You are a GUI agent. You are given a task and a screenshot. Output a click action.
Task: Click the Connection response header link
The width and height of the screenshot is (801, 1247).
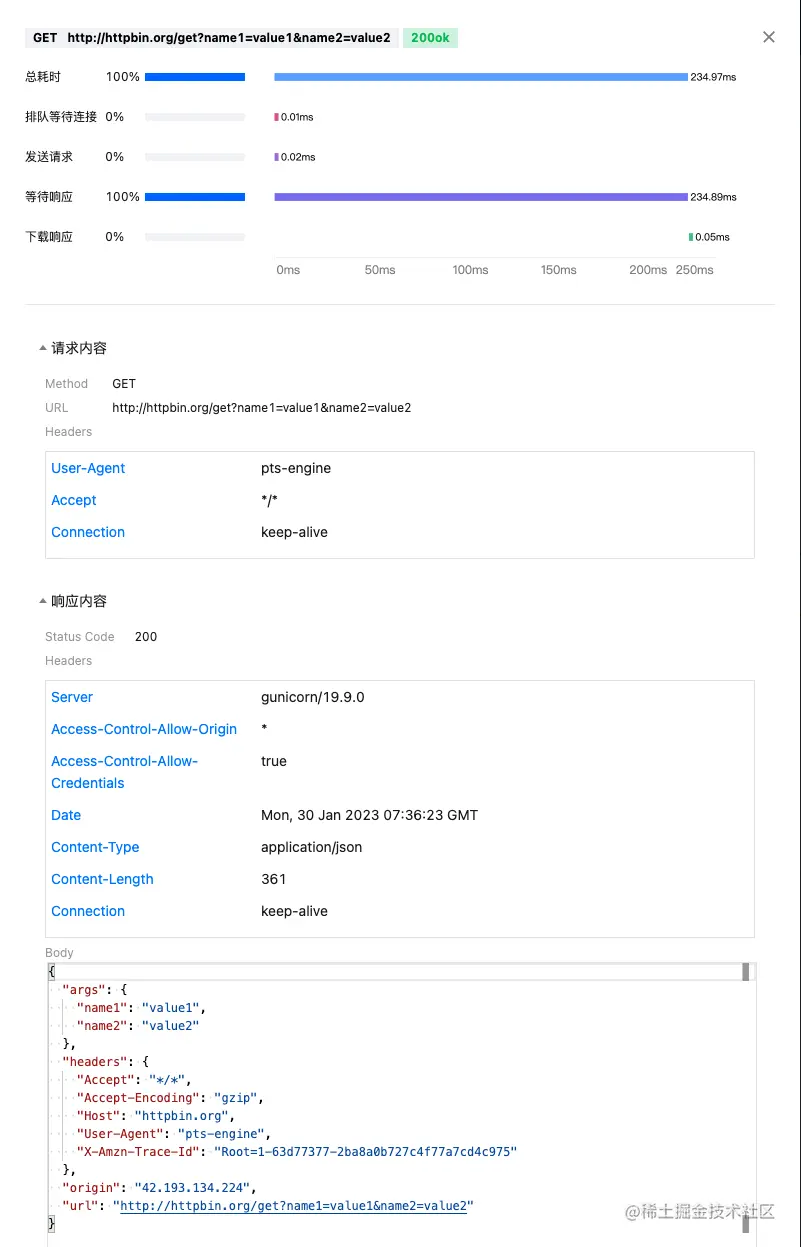click(x=88, y=911)
